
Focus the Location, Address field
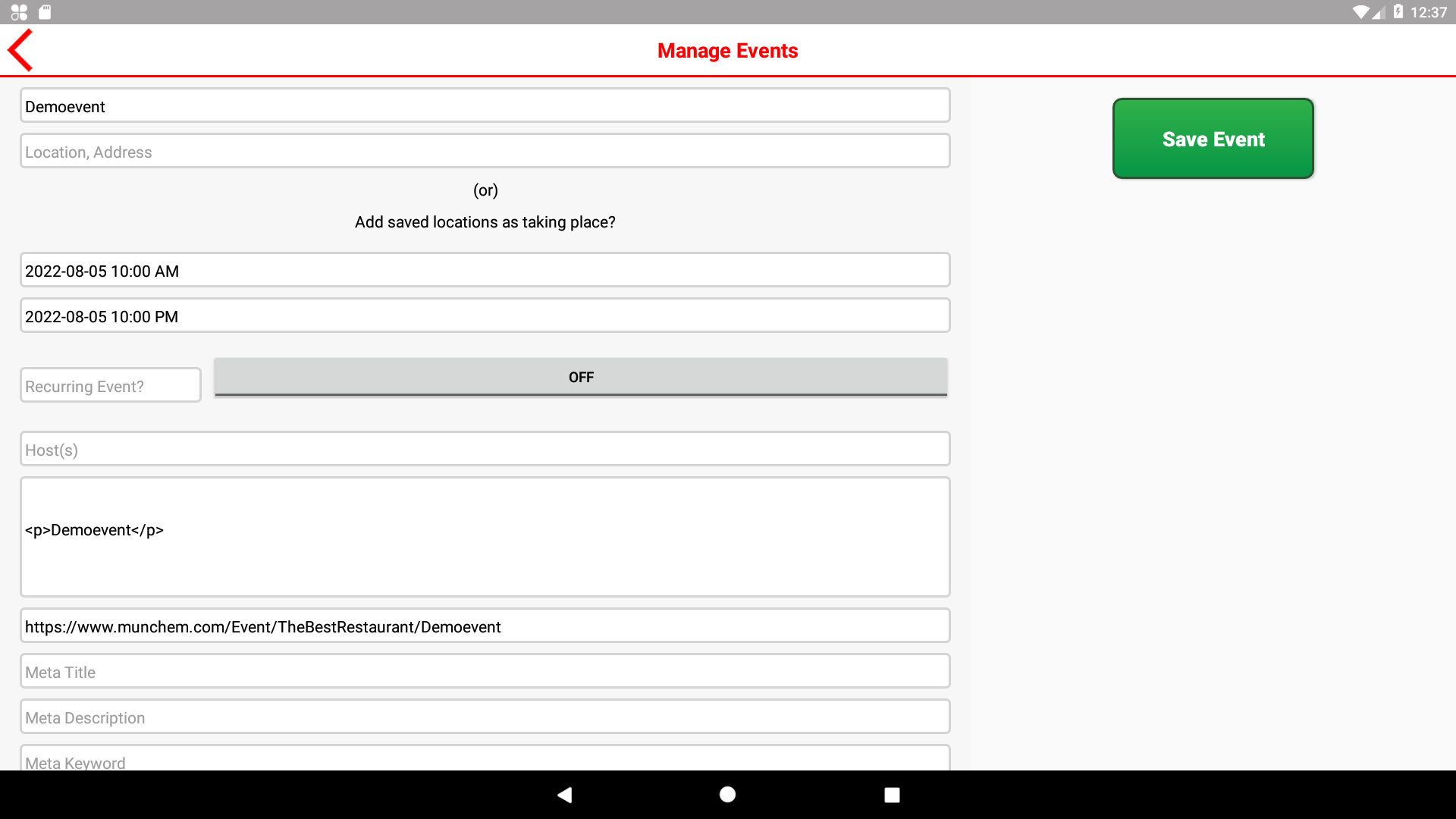click(x=485, y=152)
